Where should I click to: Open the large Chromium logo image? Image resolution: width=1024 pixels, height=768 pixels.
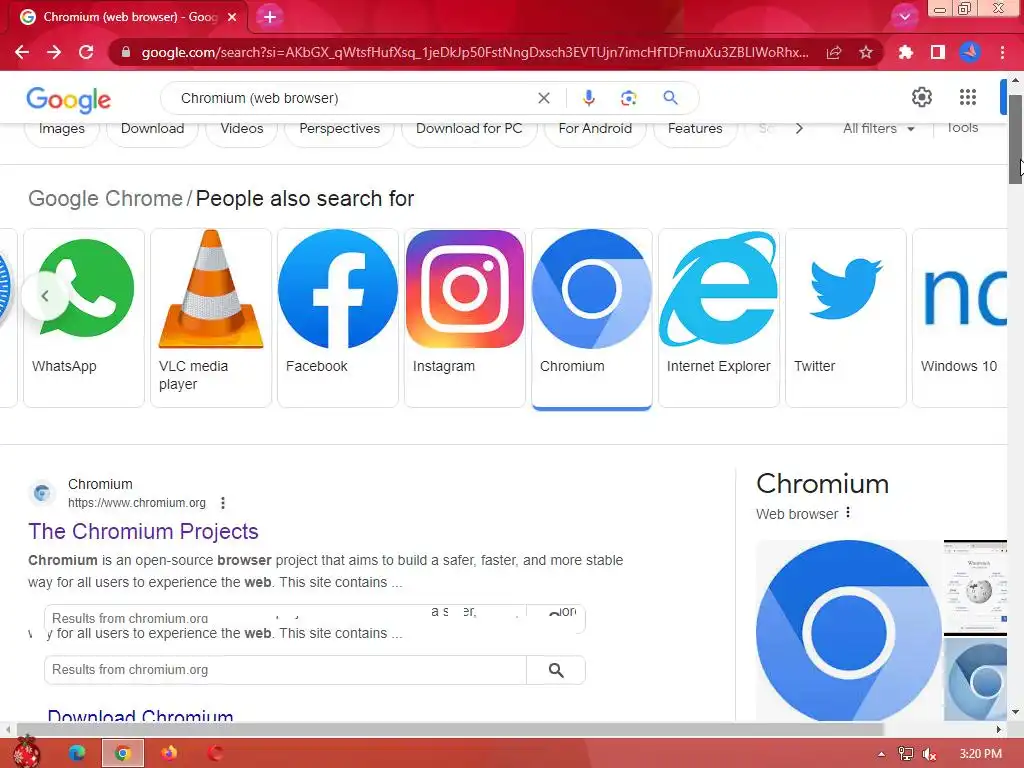pos(849,631)
